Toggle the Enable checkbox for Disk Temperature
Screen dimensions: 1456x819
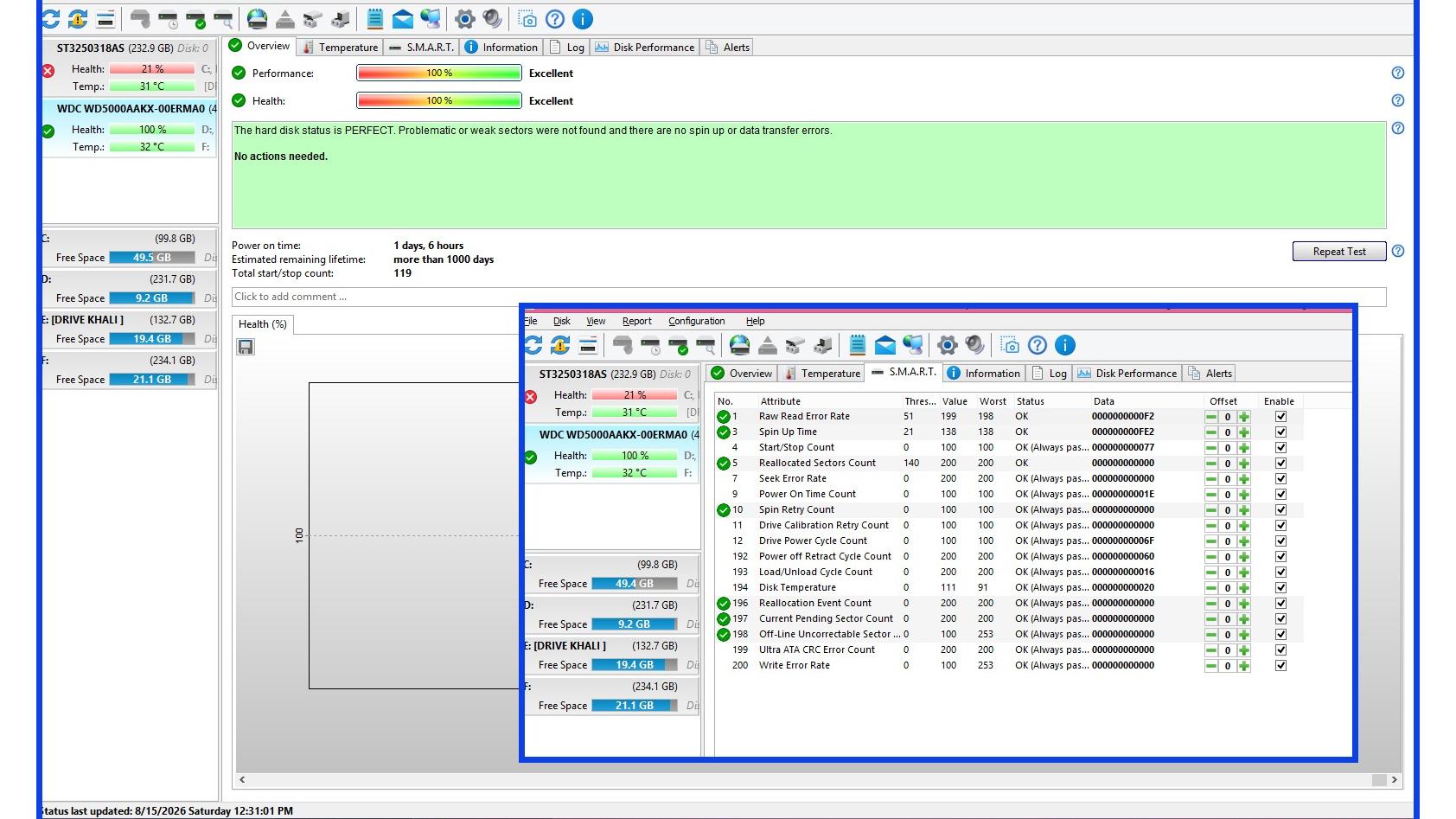point(1280,587)
